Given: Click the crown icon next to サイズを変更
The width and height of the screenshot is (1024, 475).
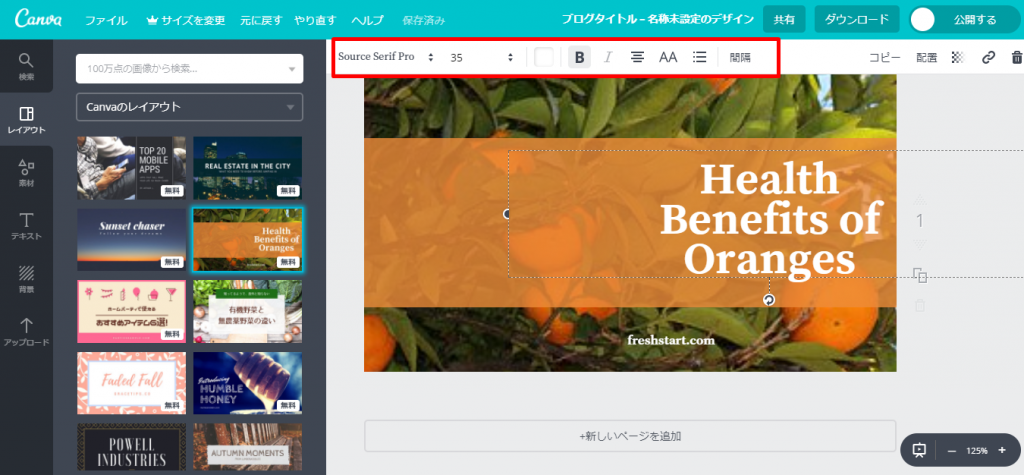Looking at the screenshot, I should coord(150,20).
